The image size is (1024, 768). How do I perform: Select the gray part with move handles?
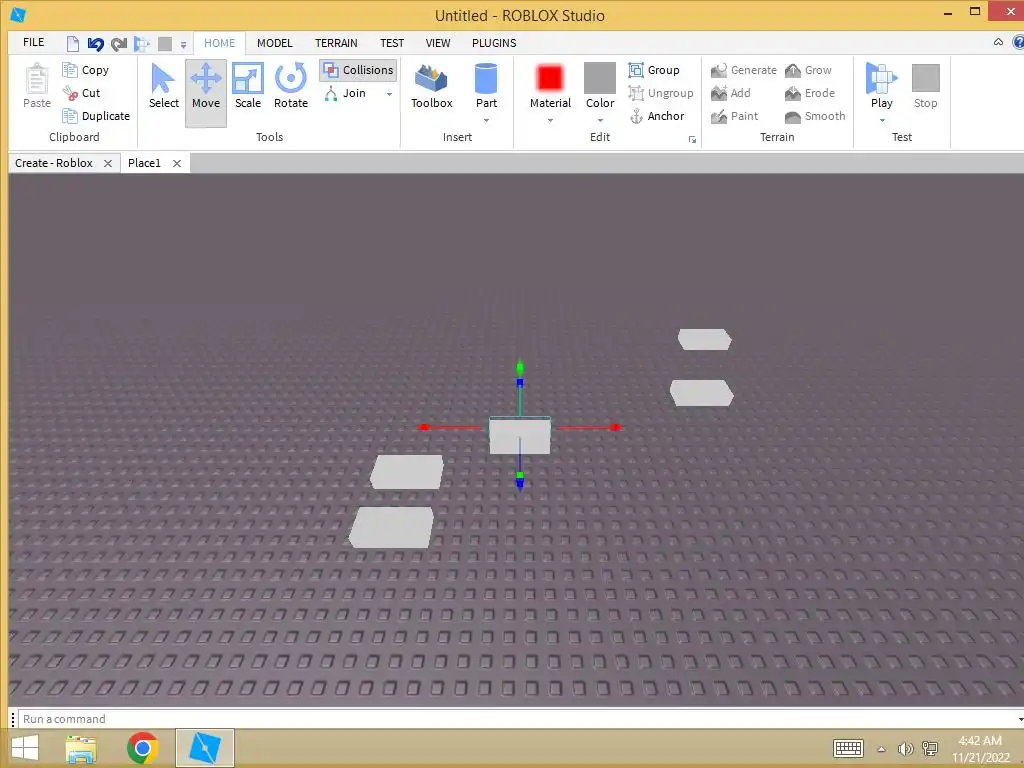[520, 436]
